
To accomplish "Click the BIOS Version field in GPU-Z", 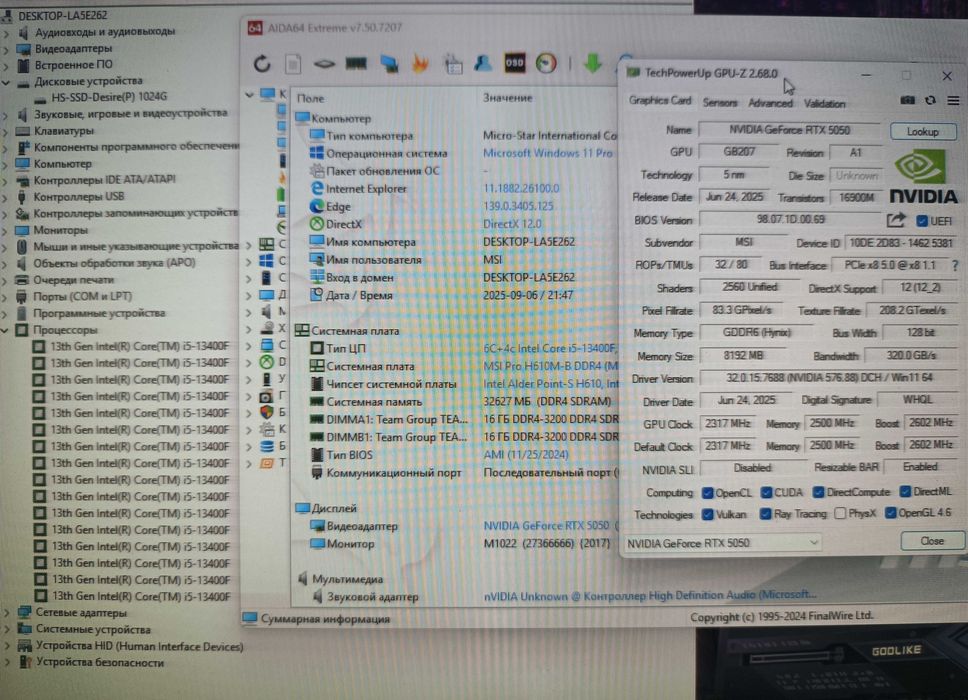I will point(790,220).
